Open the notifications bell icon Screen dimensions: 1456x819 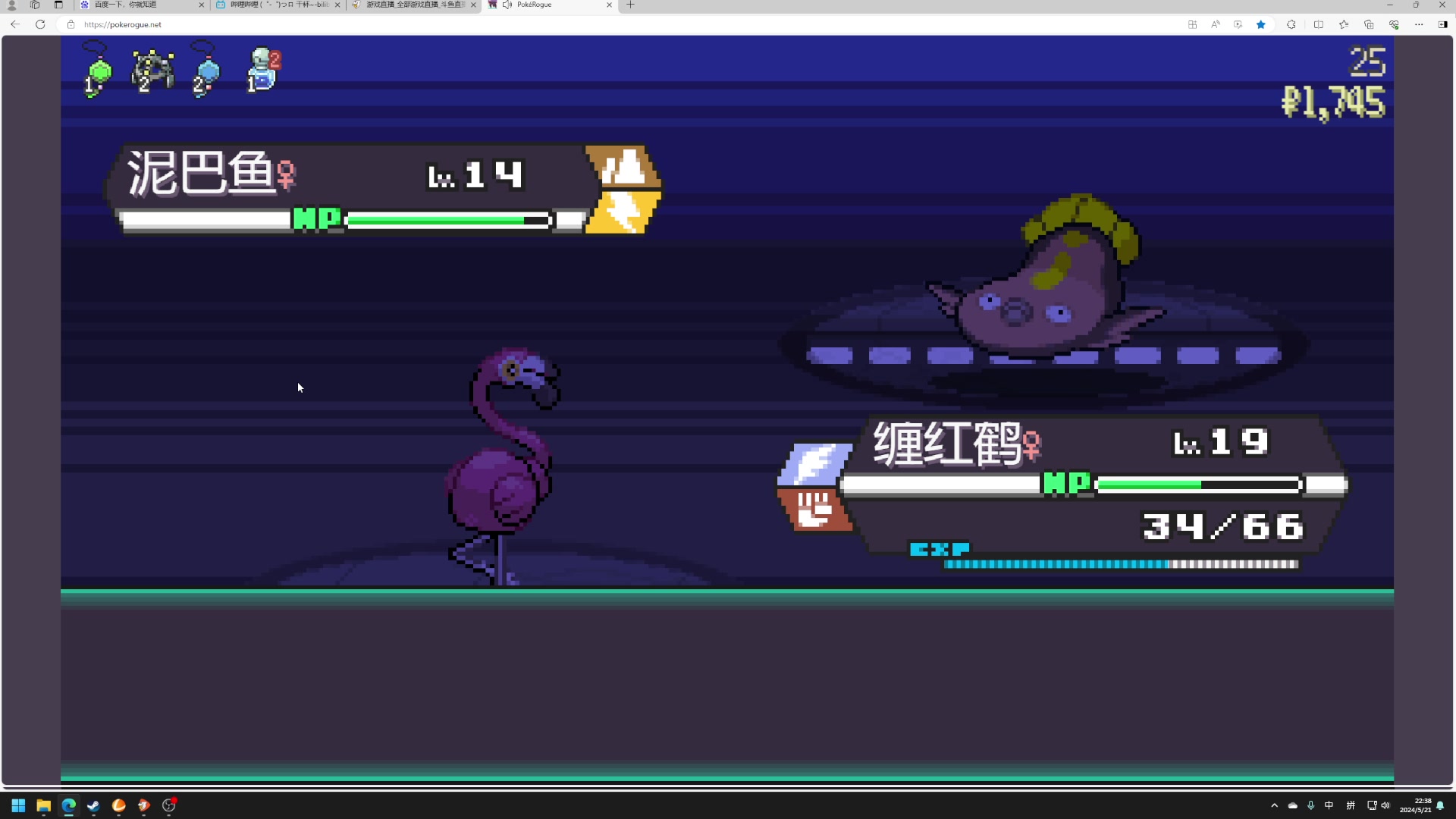(1440, 805)
